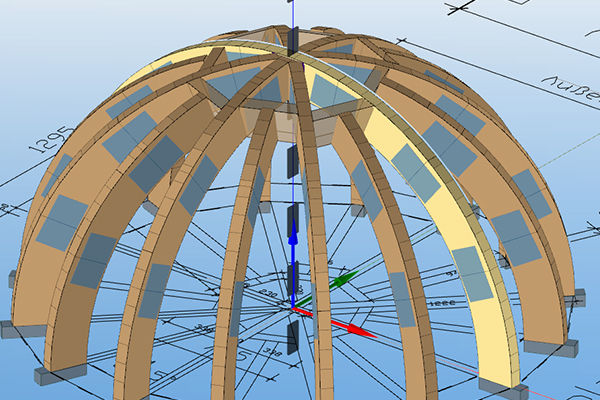
Task: Select the gray footing at far right edge
Action: pos(575,298)
